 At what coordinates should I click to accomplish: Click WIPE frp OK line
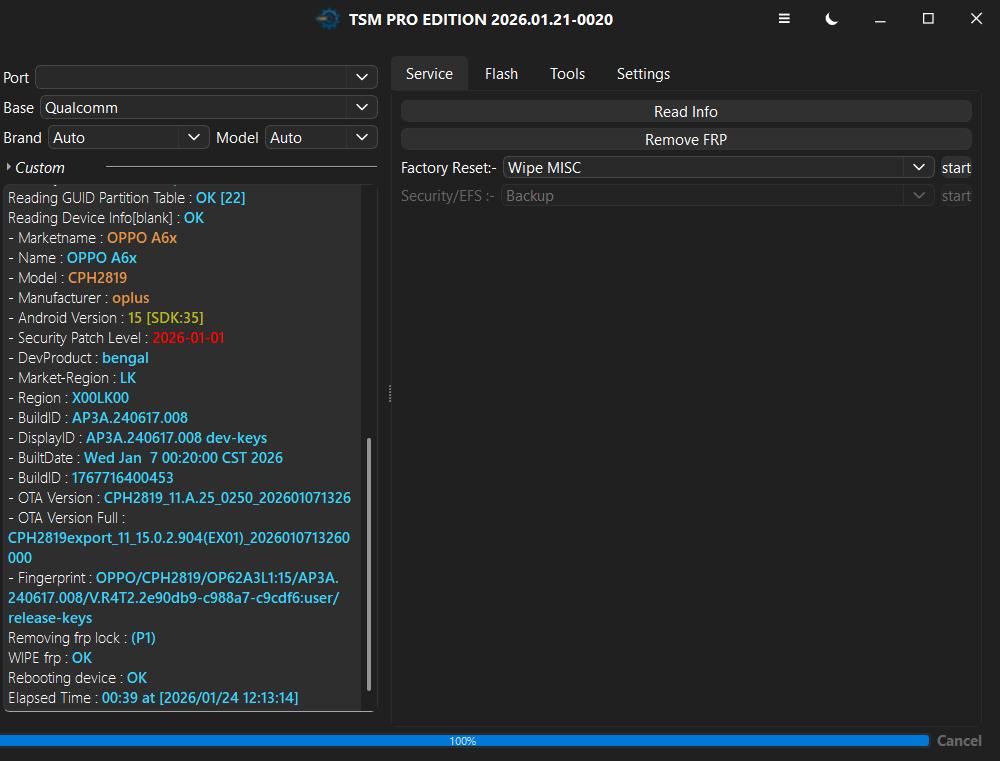pos(50,657)
